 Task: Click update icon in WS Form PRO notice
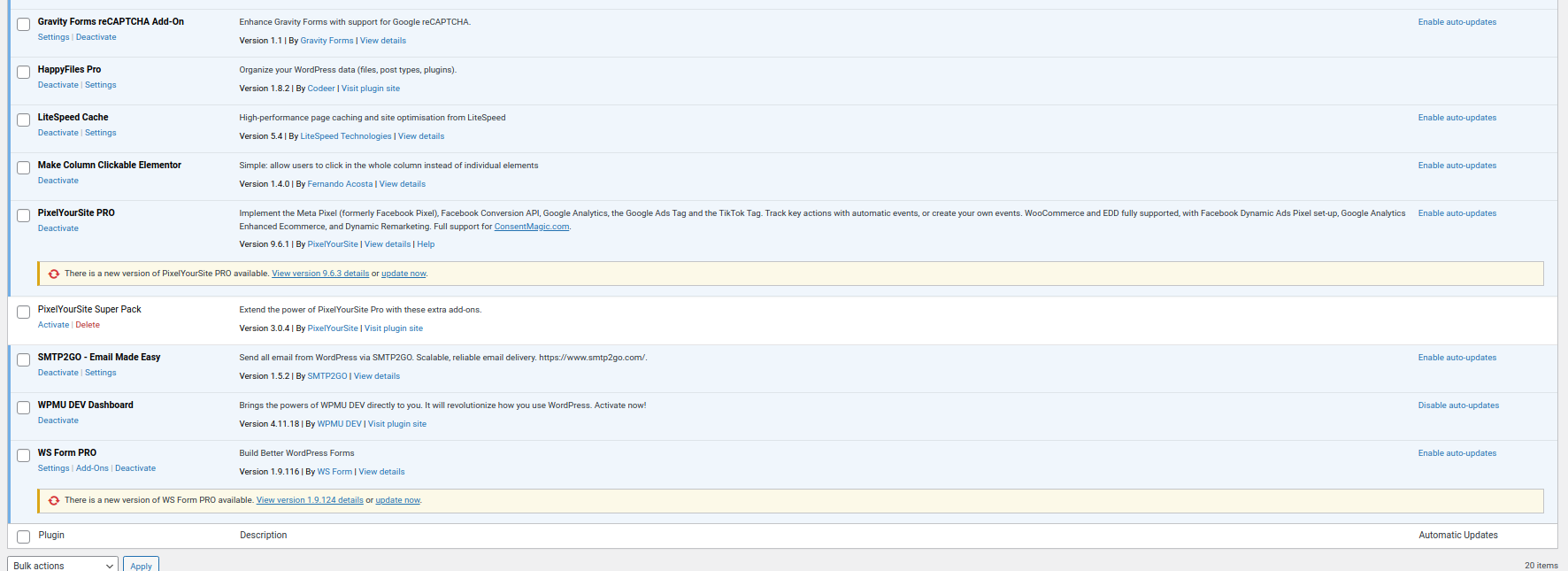pos(54,501)
